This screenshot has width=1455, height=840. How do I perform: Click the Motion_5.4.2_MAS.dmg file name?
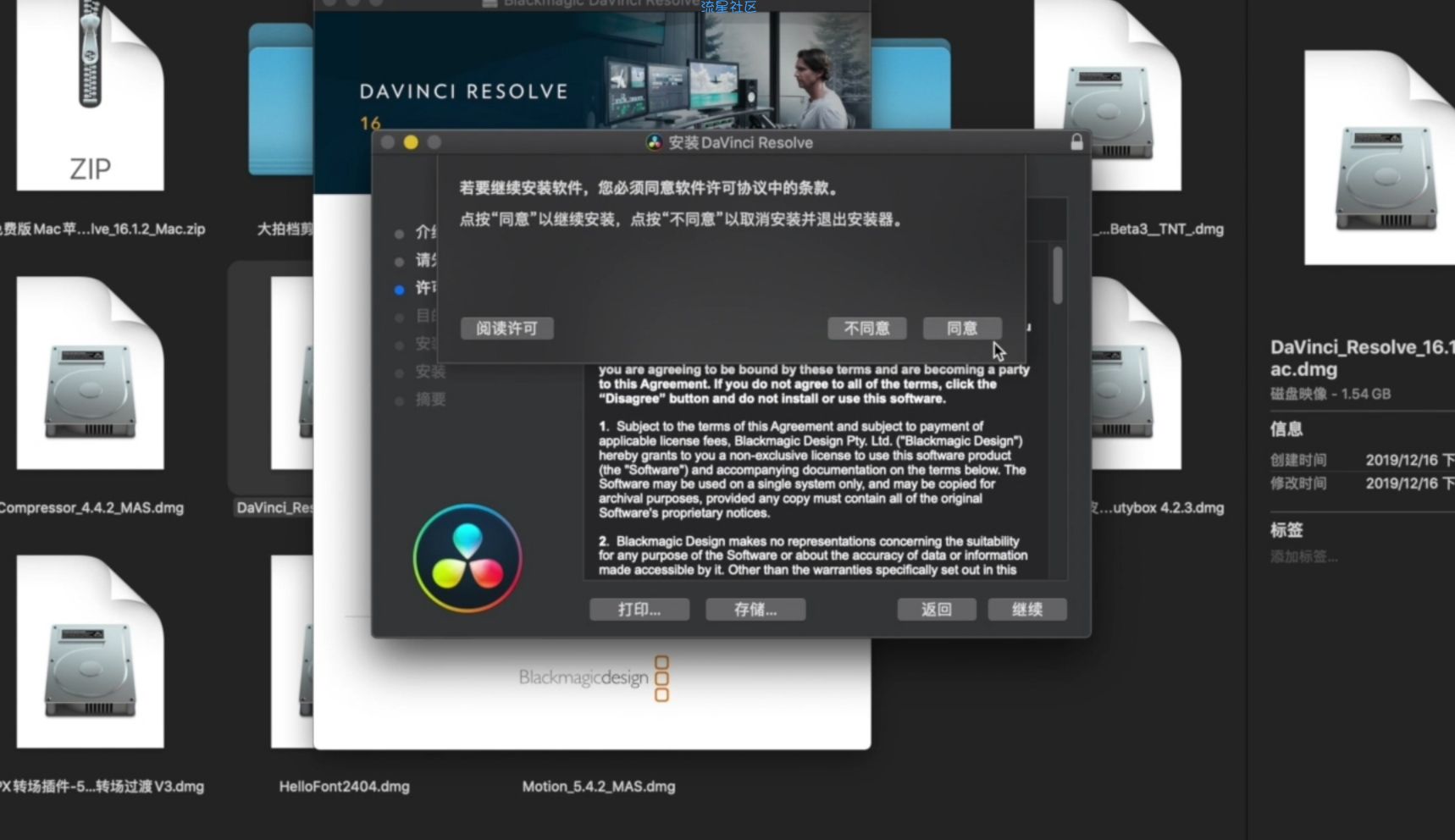[599, 787]
